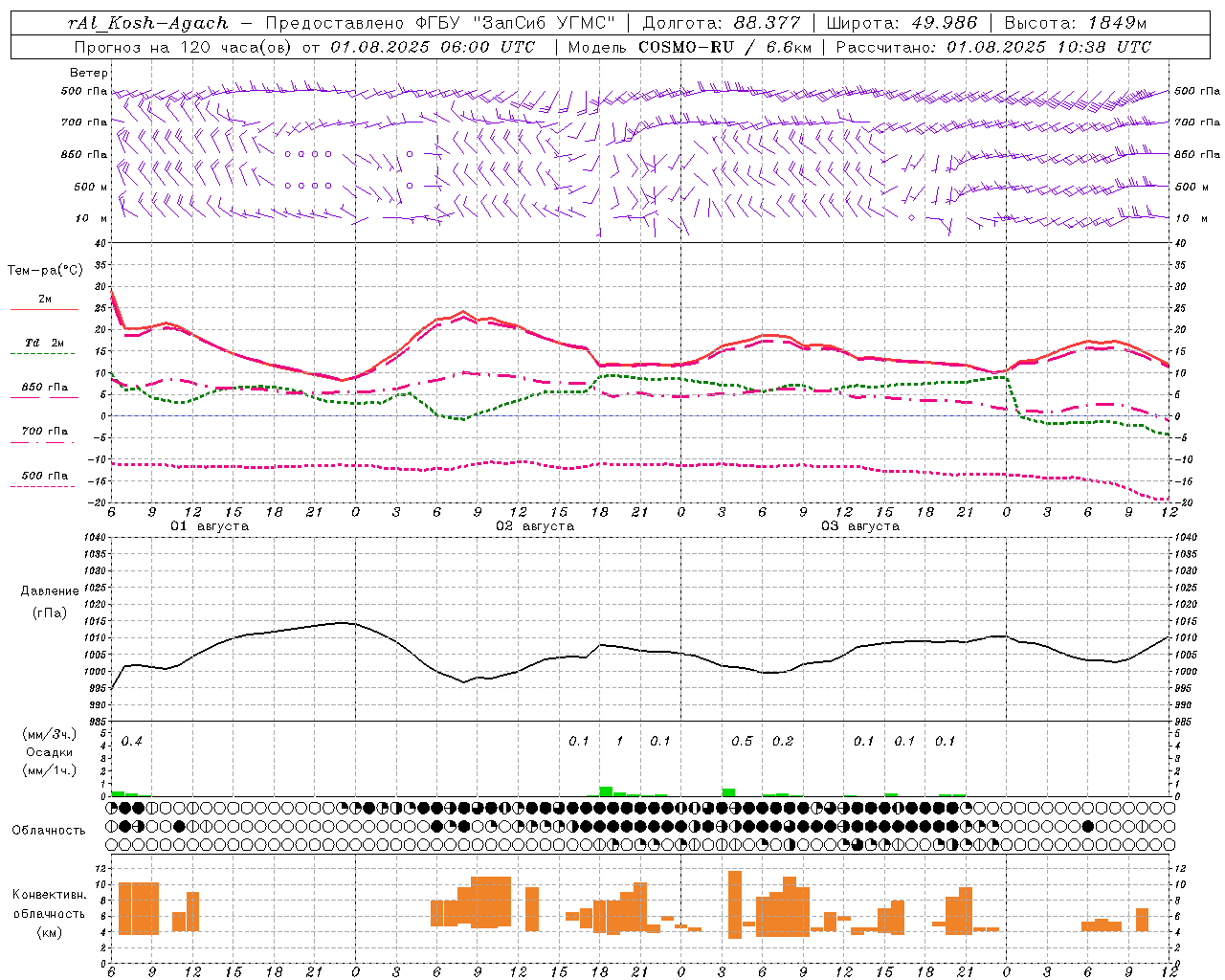1225x980 pixels.
Task: Click the 0.2 precipitation value
Action: pos(783,742)
